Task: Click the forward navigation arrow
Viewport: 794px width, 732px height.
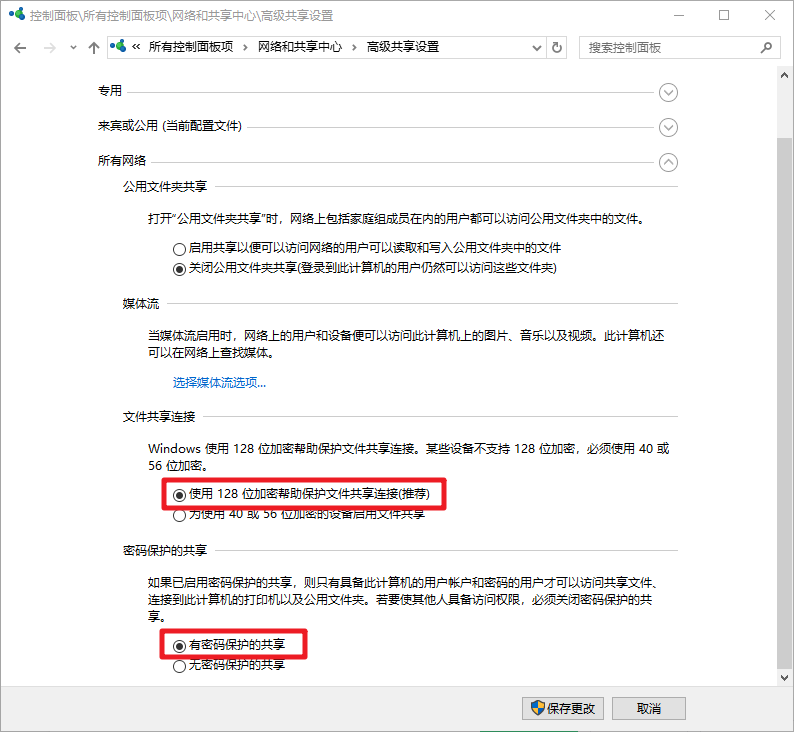Action: point(50,48)
